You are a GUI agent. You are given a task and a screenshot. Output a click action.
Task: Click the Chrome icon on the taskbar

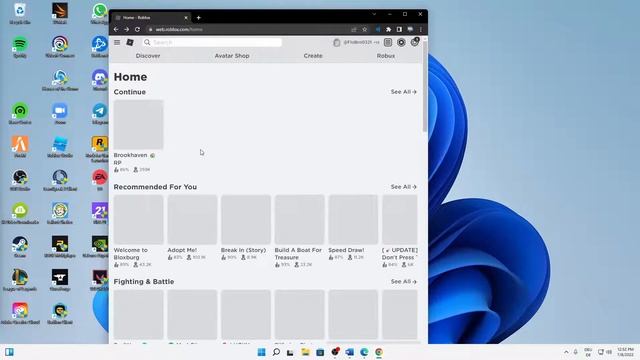pos(379,352)
